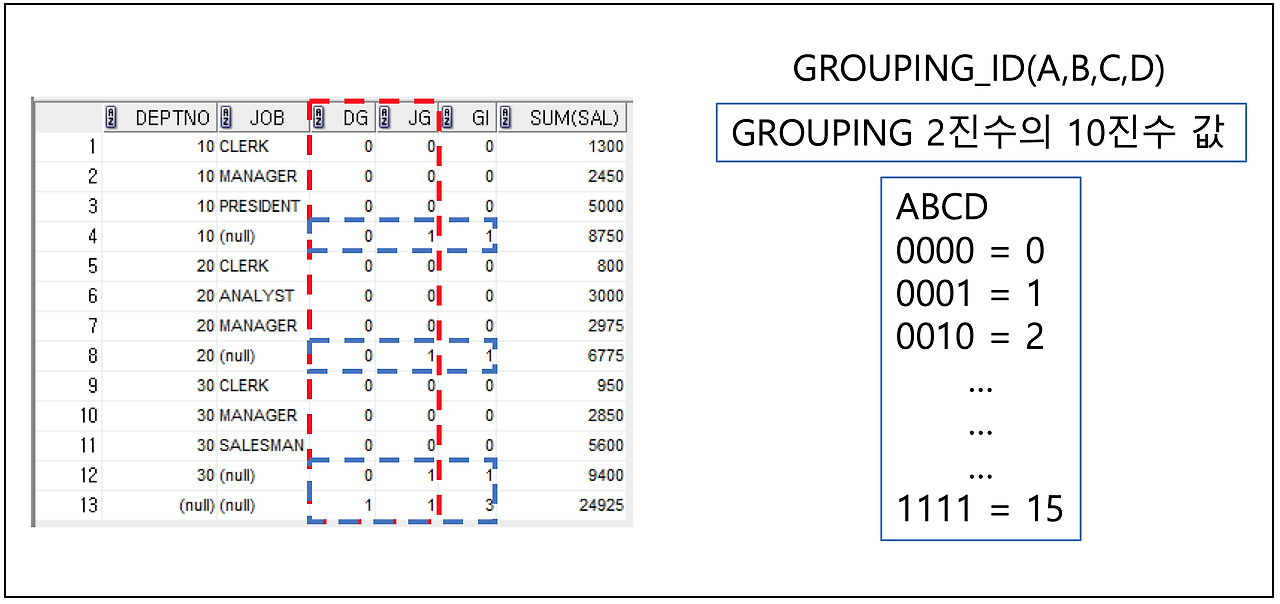The width and height of the screenshot is (1280, 604).
Task: Click the 5000 salary sum cell
Action: coord(606,206)
